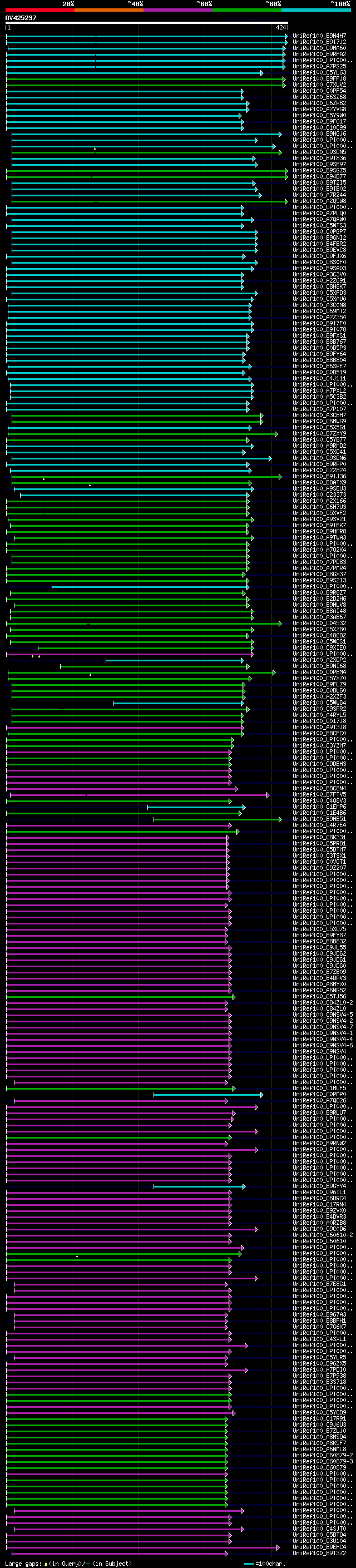Viewport: 356px width, 1568px height.
Task: Open the UniRef100_Q9MA60 hit
Action: (x=319, y=48)
